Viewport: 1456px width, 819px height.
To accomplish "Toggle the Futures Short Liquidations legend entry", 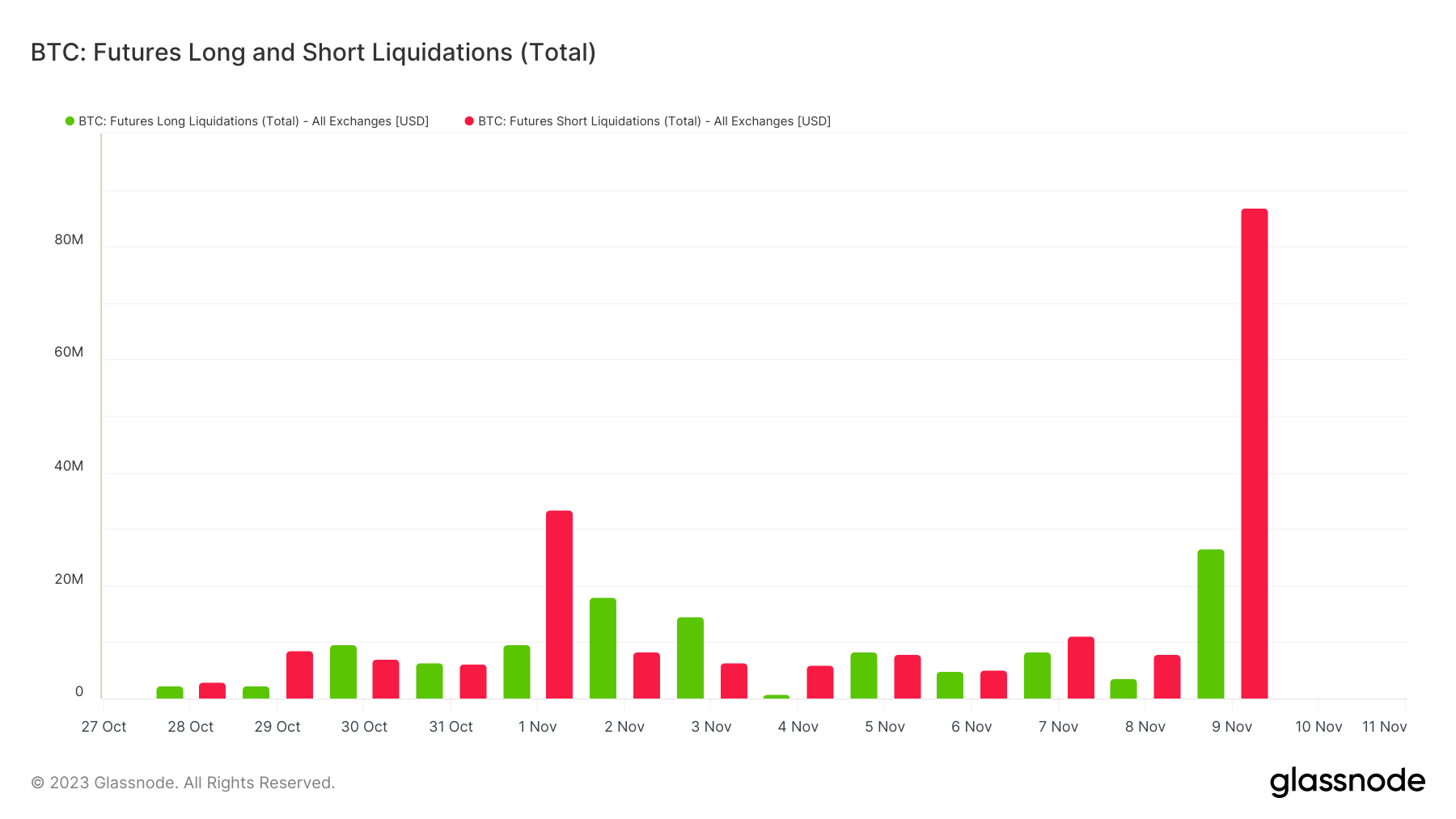I will 647,121.
